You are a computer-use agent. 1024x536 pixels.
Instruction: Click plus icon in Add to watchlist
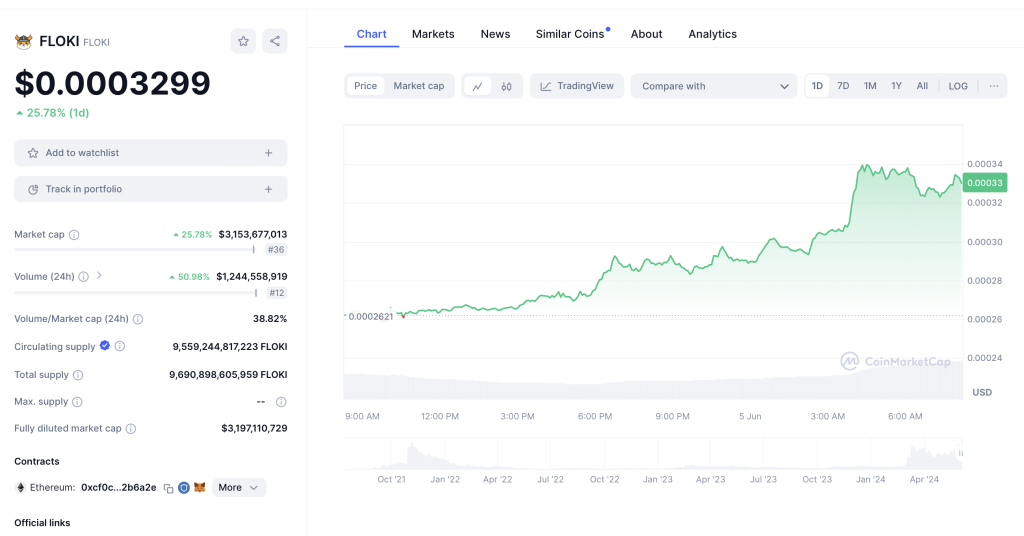click(268, 153)
